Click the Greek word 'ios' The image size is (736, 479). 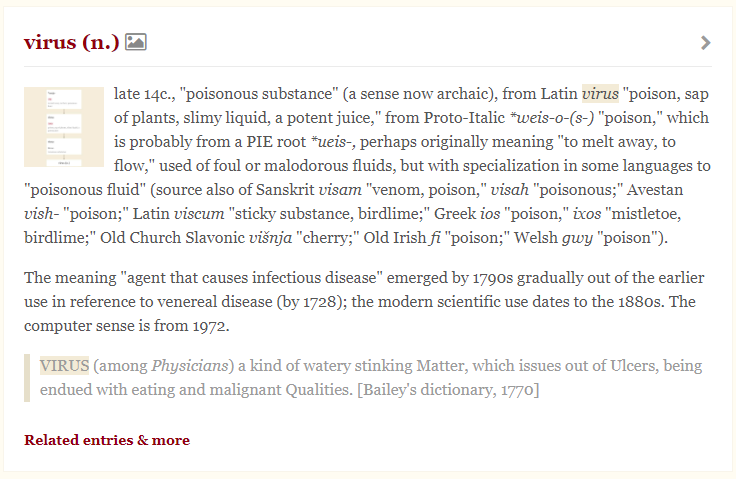coord(490,214)
